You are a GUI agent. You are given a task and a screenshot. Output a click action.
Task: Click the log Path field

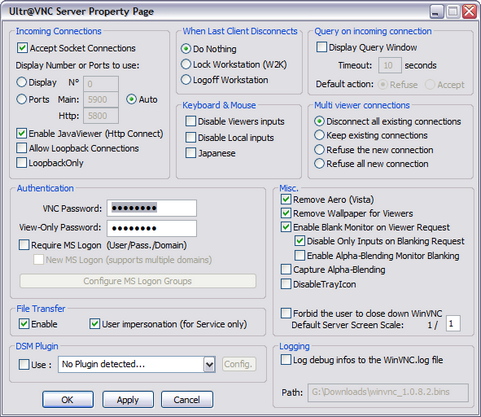click(x=388, y=392)
